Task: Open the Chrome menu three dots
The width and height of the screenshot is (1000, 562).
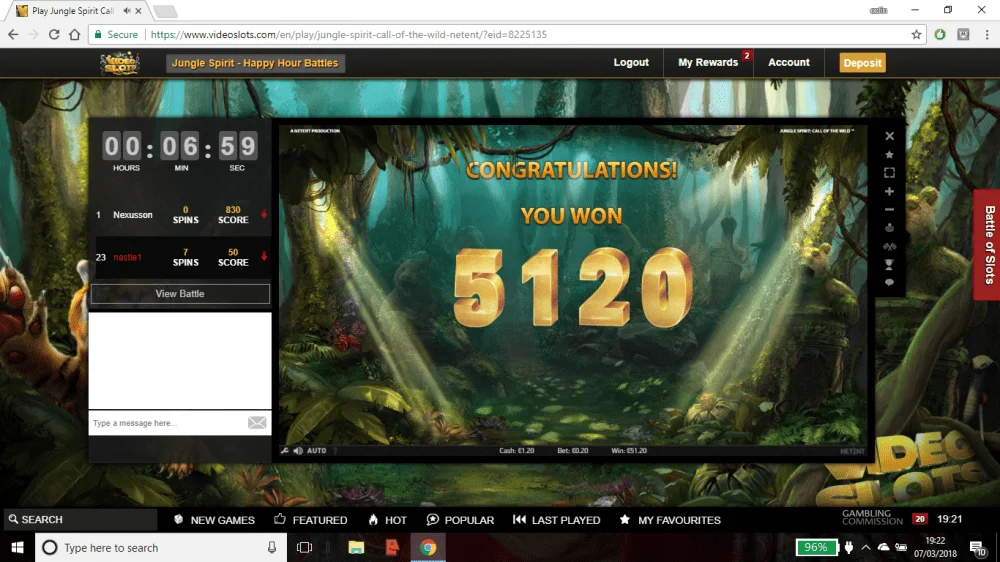Action: coord(987,34)
